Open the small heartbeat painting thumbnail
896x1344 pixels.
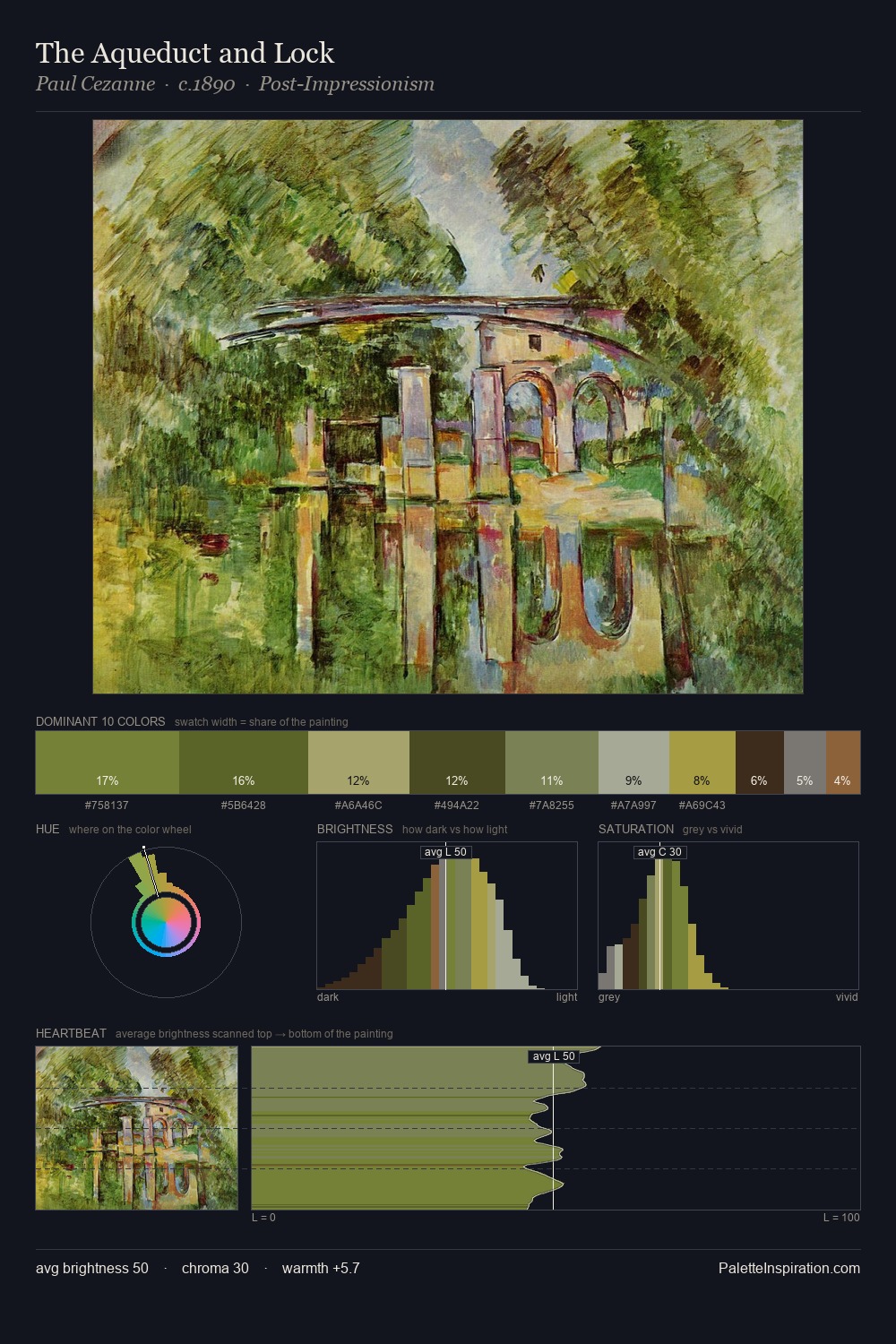pos(137,1128)
